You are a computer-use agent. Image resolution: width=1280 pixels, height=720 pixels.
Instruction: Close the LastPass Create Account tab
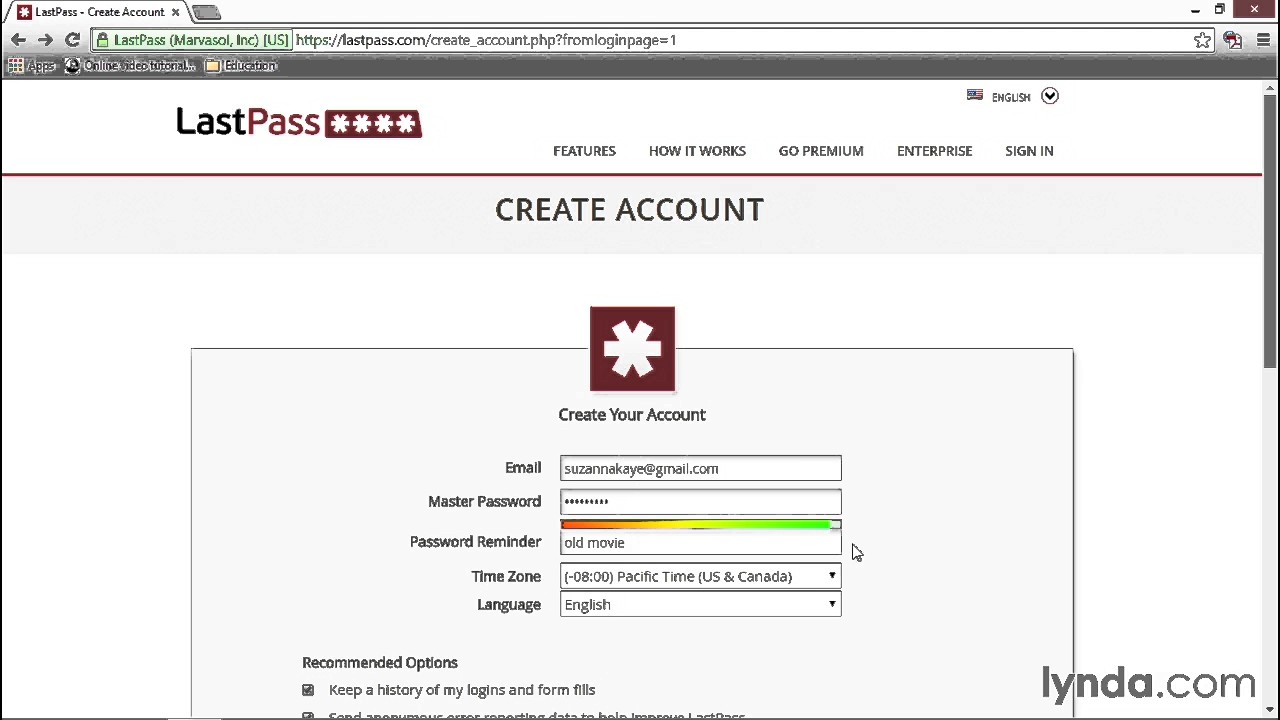tap(176, 12)
